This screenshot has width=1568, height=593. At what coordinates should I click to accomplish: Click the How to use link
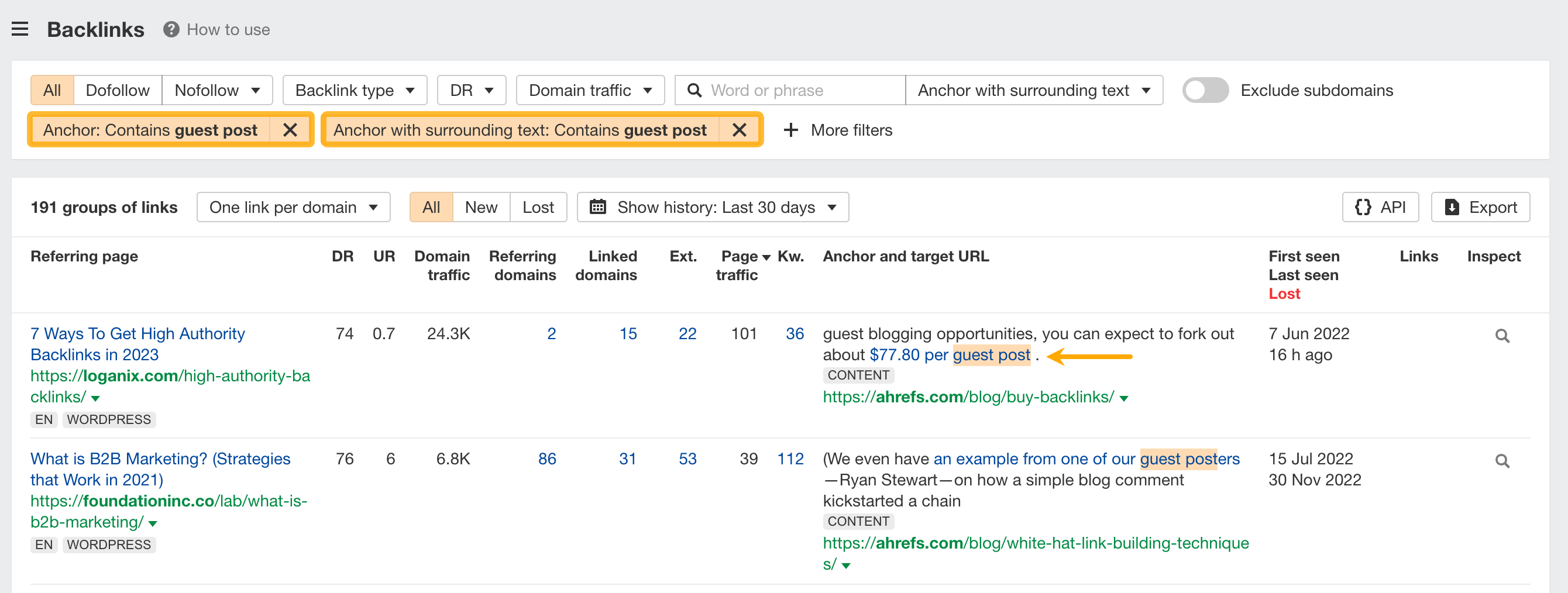tap(228, 29)
